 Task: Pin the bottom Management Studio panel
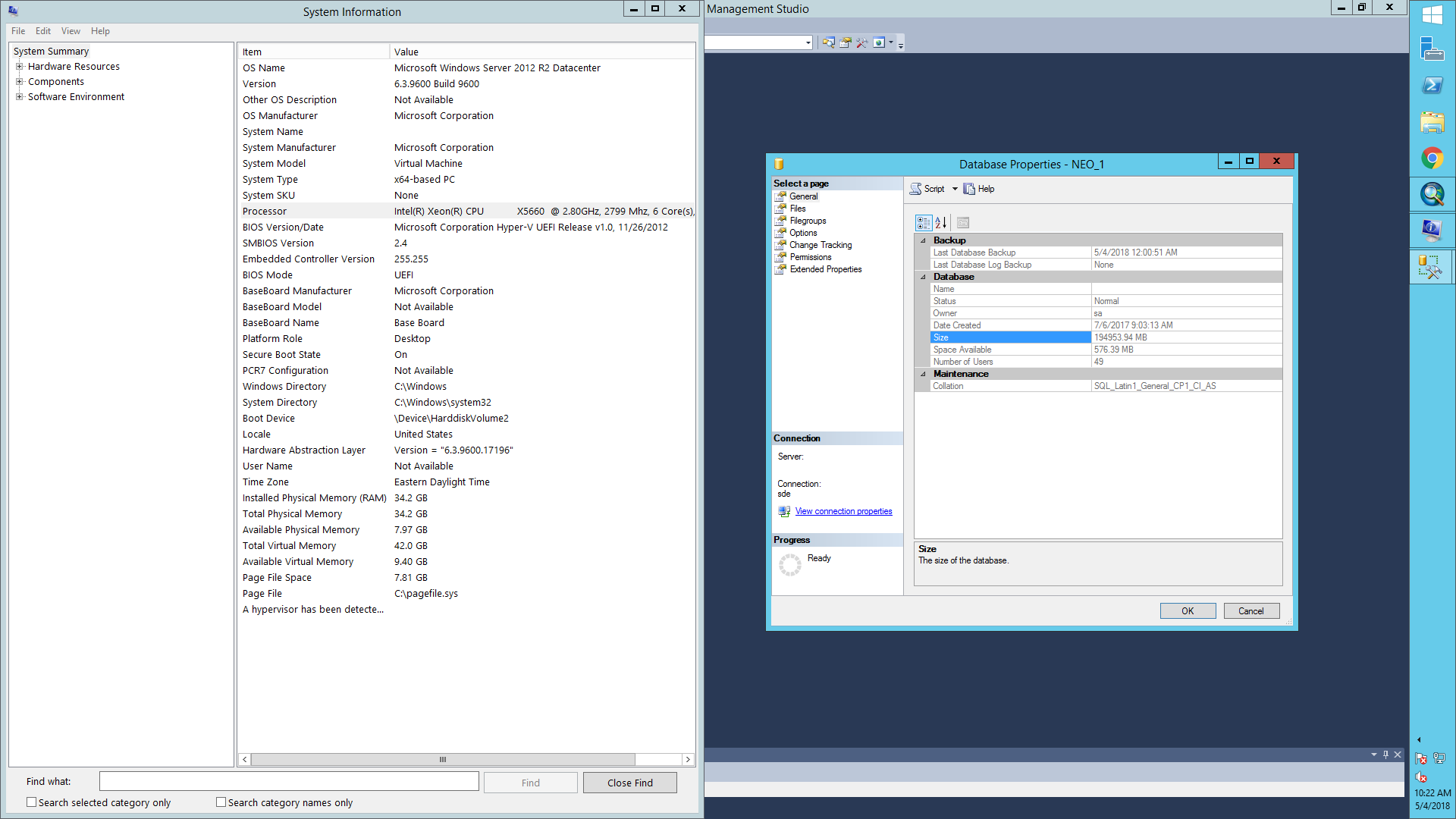pyautogui.click(x=1385, y=755)
